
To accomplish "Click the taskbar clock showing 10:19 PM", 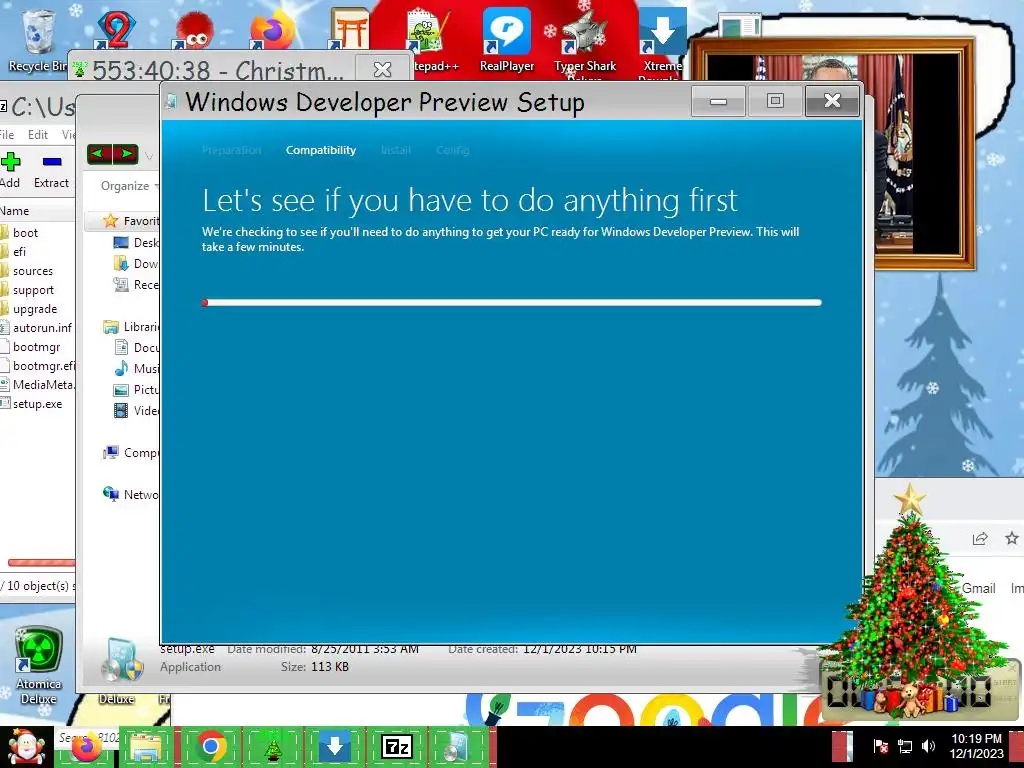I will click(976, 746).
